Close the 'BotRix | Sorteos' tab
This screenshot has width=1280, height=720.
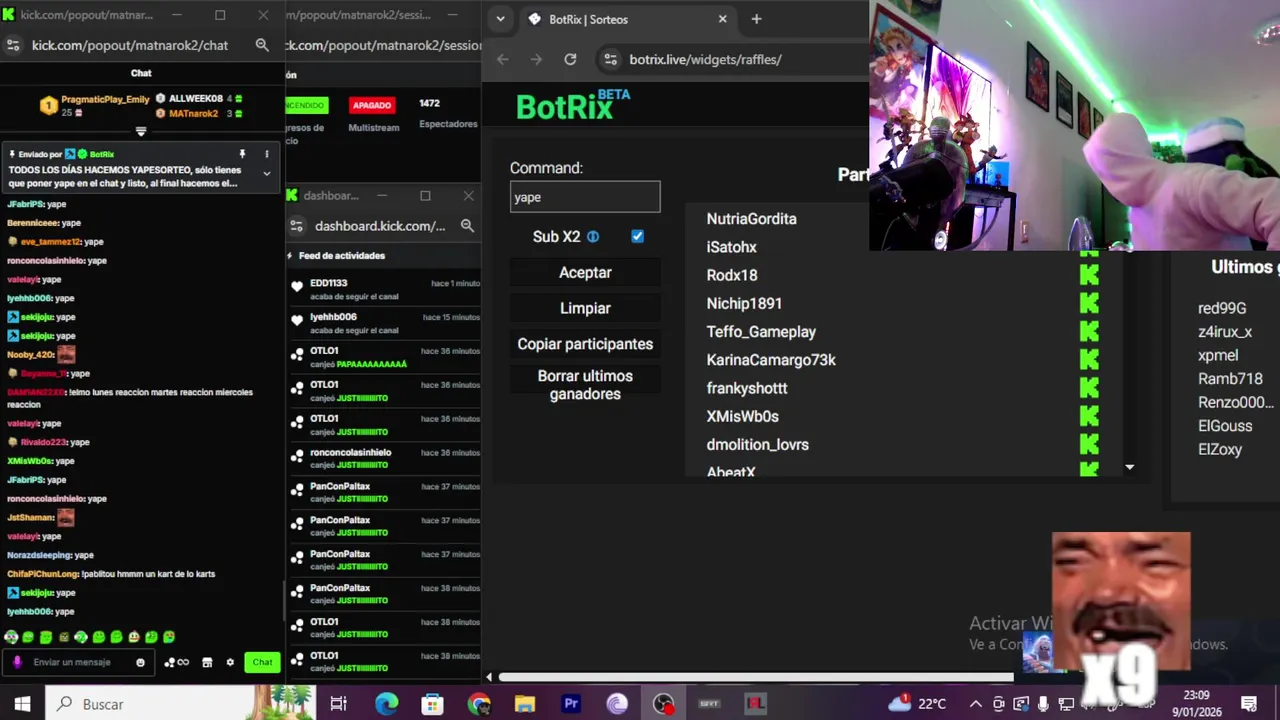723,19
